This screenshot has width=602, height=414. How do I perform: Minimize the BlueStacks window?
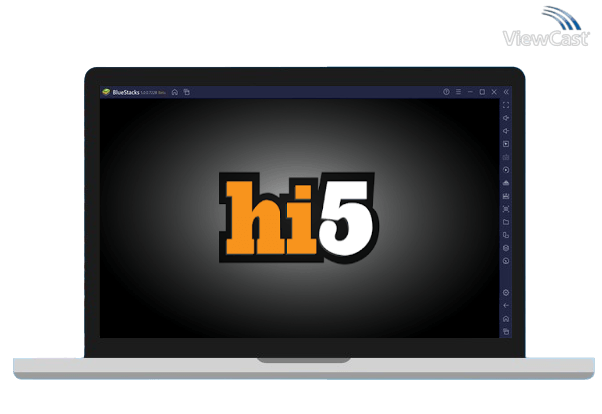click(470, 92)
